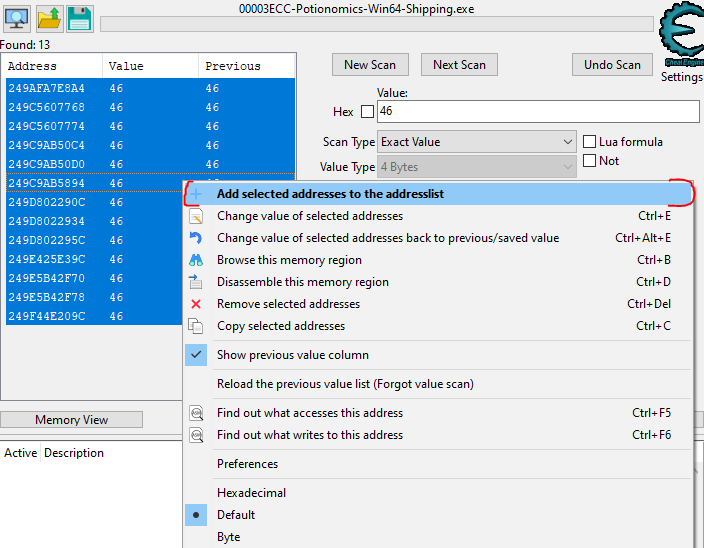The height and width of the screenshot is (548, 704).
Task: Select Copy selected addresses menu item
Action: pyautogui.click(x=280, y=326)
